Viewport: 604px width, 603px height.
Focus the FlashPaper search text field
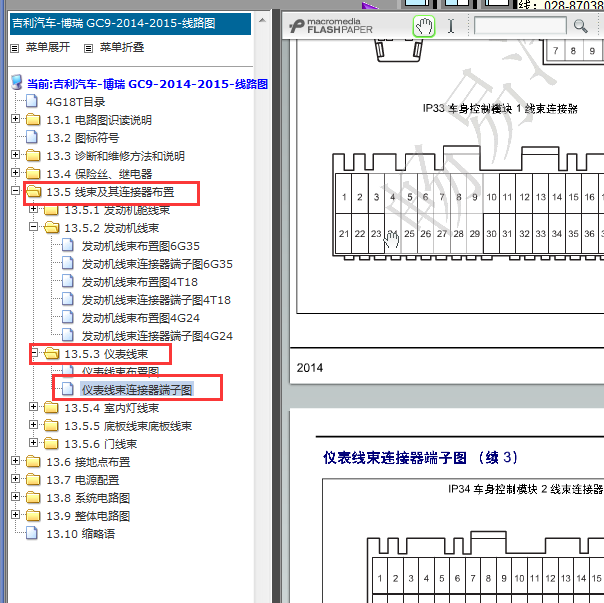520,25
